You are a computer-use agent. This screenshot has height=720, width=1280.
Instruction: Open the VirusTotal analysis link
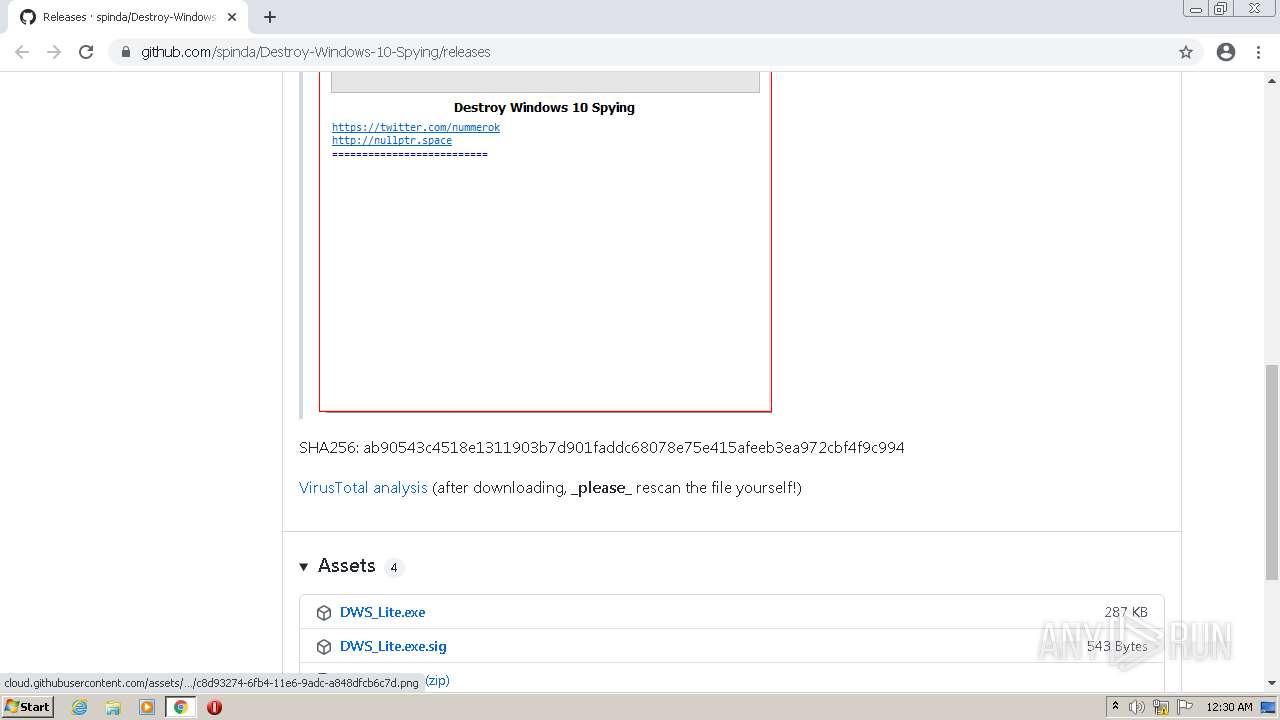click(x=363, y=488)
